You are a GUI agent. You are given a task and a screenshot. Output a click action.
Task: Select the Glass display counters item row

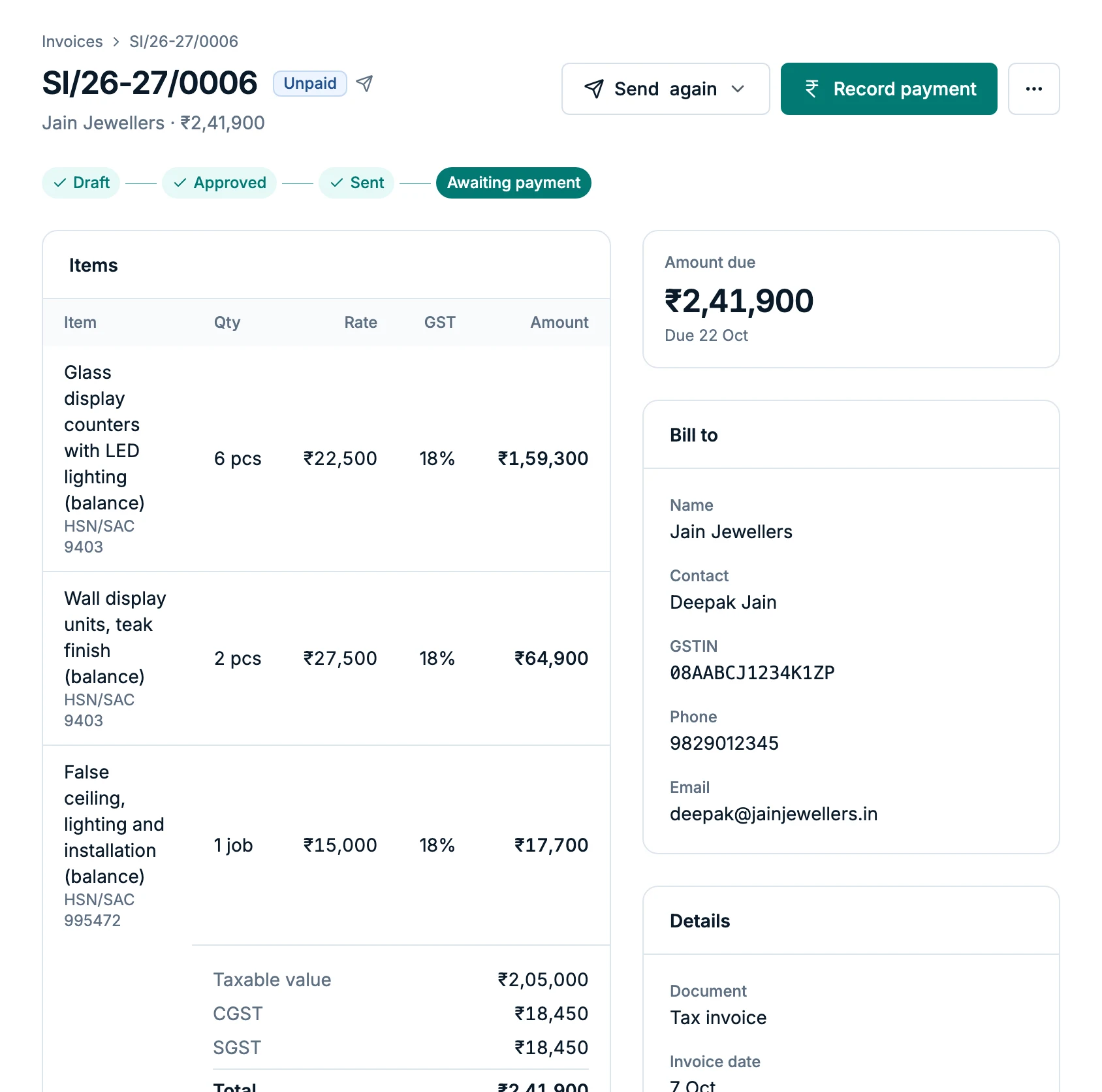(x=326, y=459)
